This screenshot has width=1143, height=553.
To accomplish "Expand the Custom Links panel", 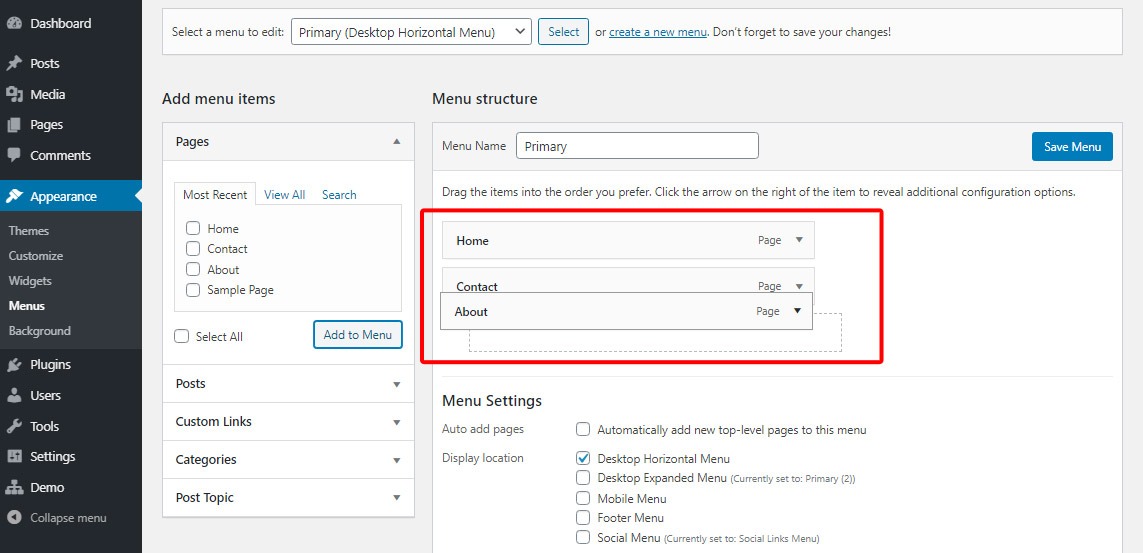I will click(288, 422).
